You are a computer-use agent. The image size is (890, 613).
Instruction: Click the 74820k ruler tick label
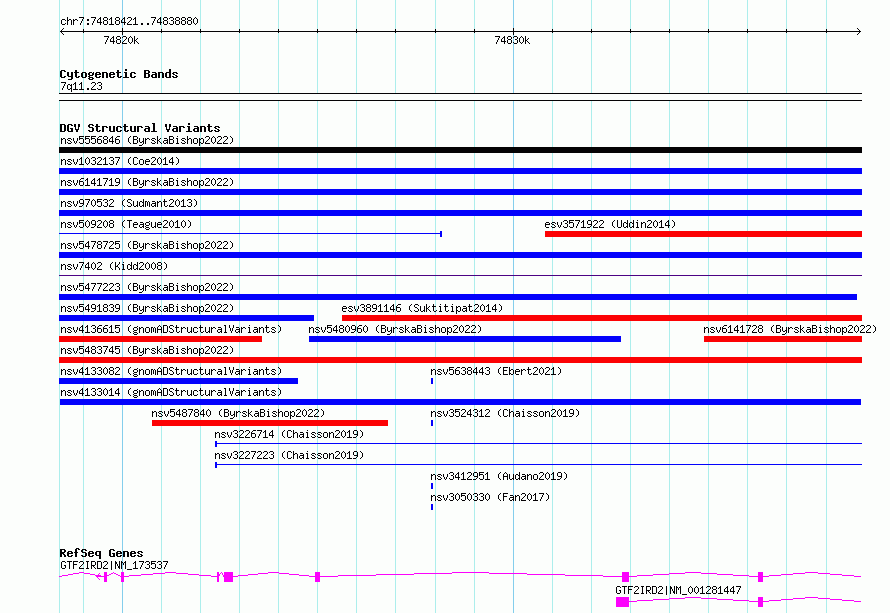(121, 40)
